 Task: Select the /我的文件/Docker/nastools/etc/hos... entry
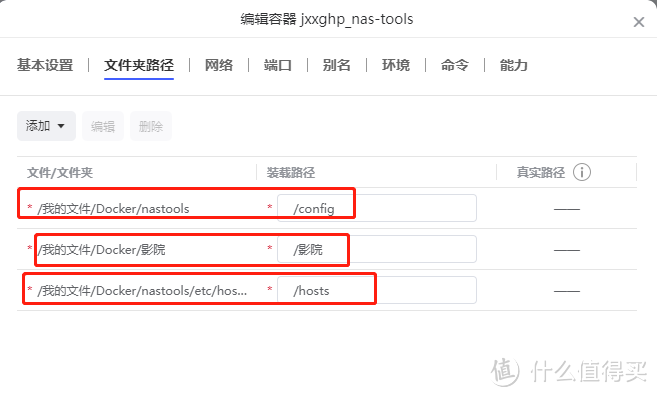[142, 291]
